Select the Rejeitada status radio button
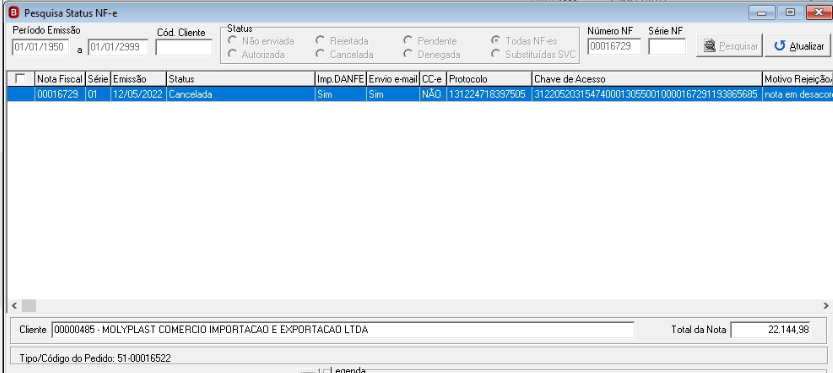 (x=320, y=40)
